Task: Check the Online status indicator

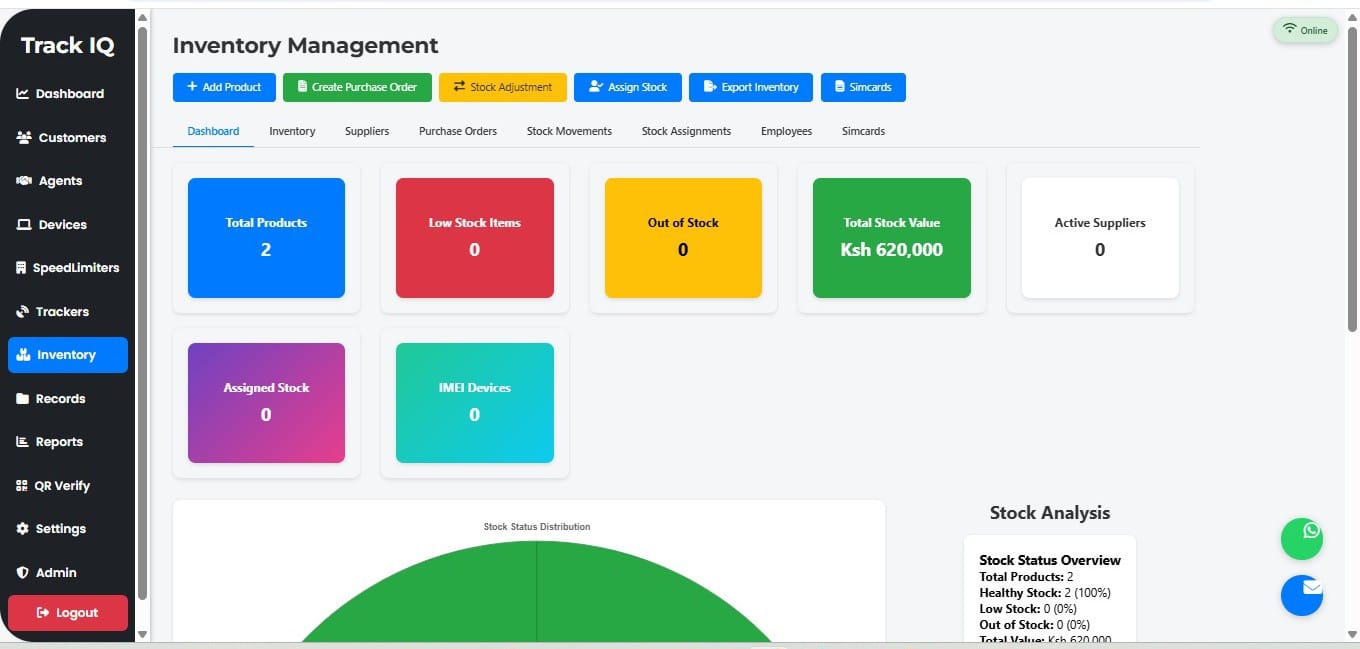Action: (x=1304, y=30)
